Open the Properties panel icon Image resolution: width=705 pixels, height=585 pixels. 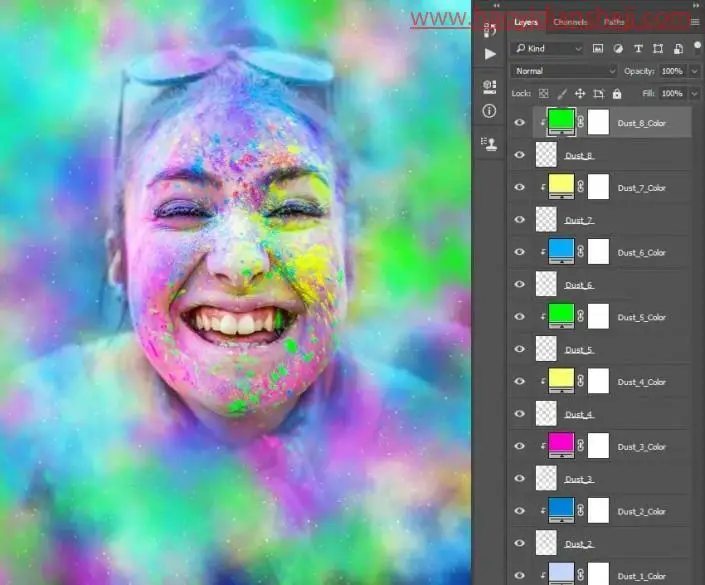click(x=490, y=87)
